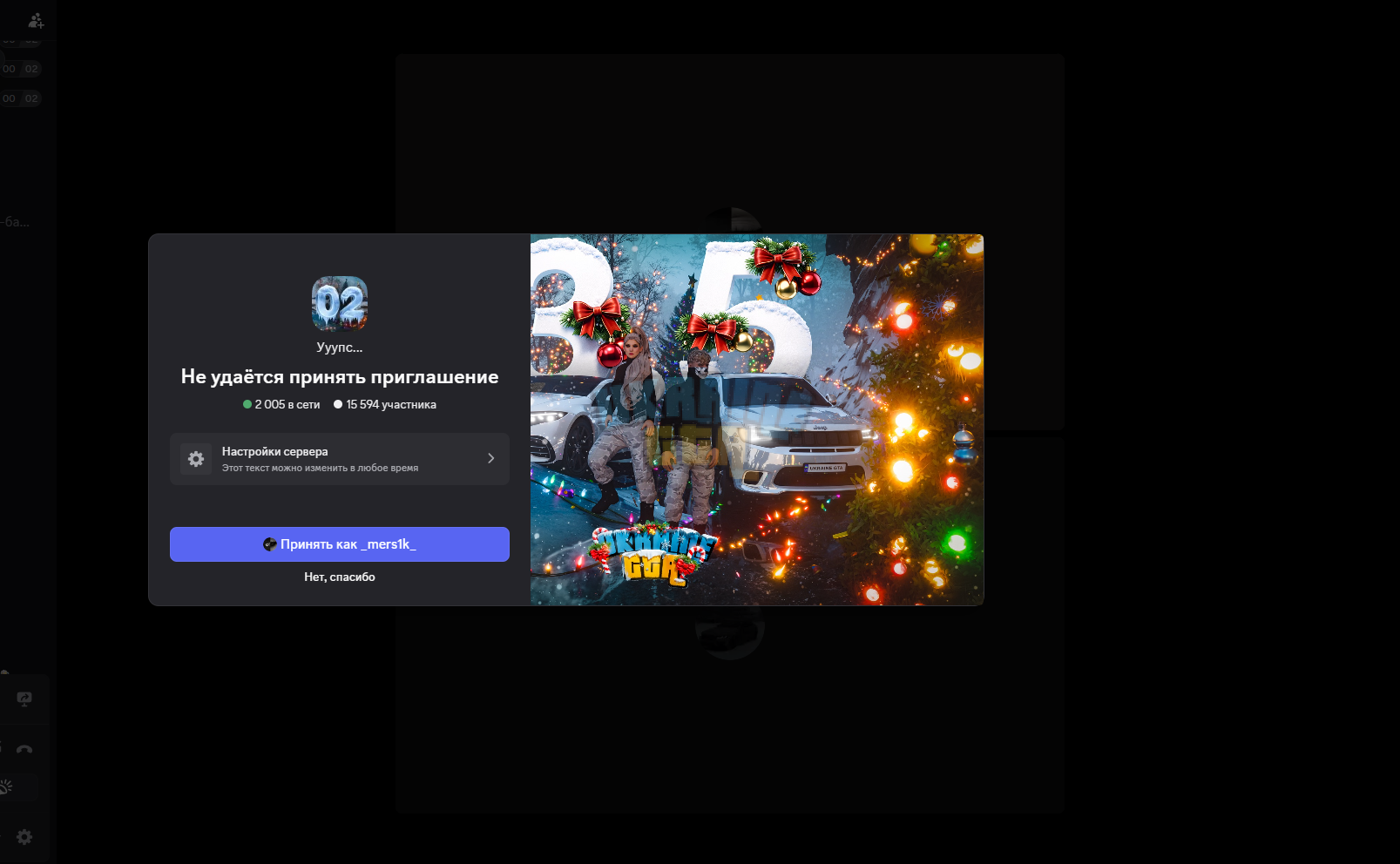The width and height of the screenshot is (1400, 864).
Task: Click the gear icon beside "Настройки сервера"
Action: [196, 459]
